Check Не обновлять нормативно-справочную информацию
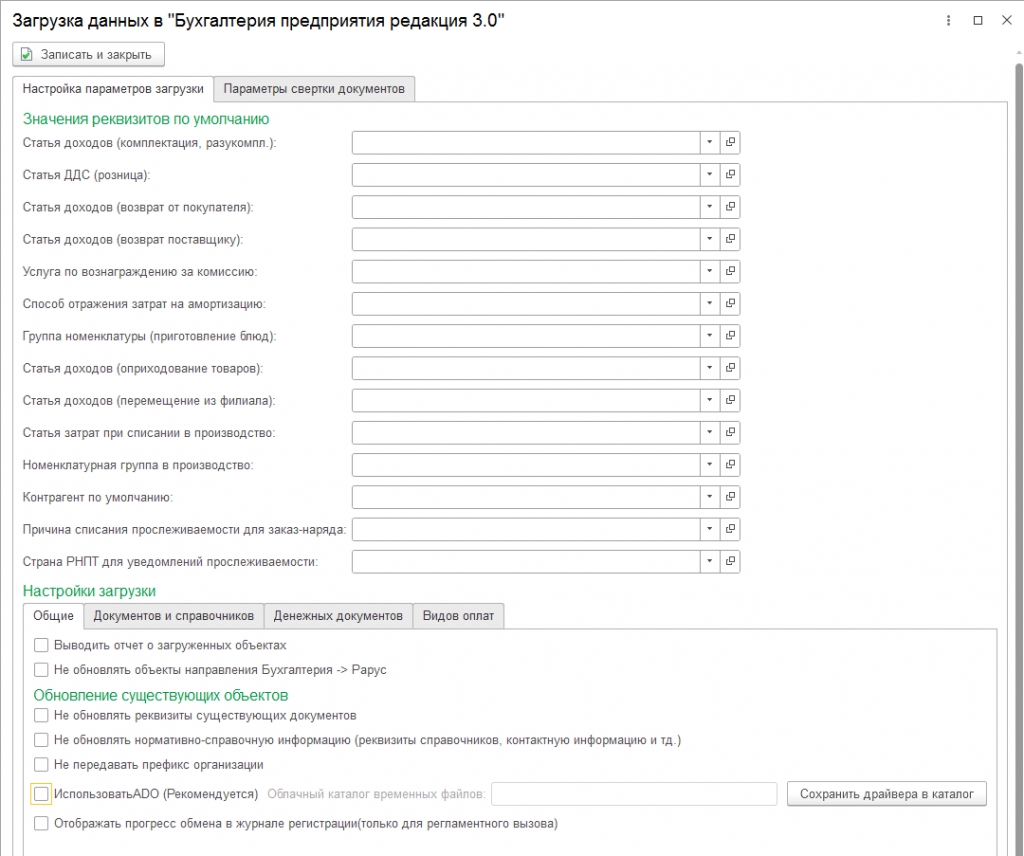This screenshot has width=1024, height=856. click(41, 740)
